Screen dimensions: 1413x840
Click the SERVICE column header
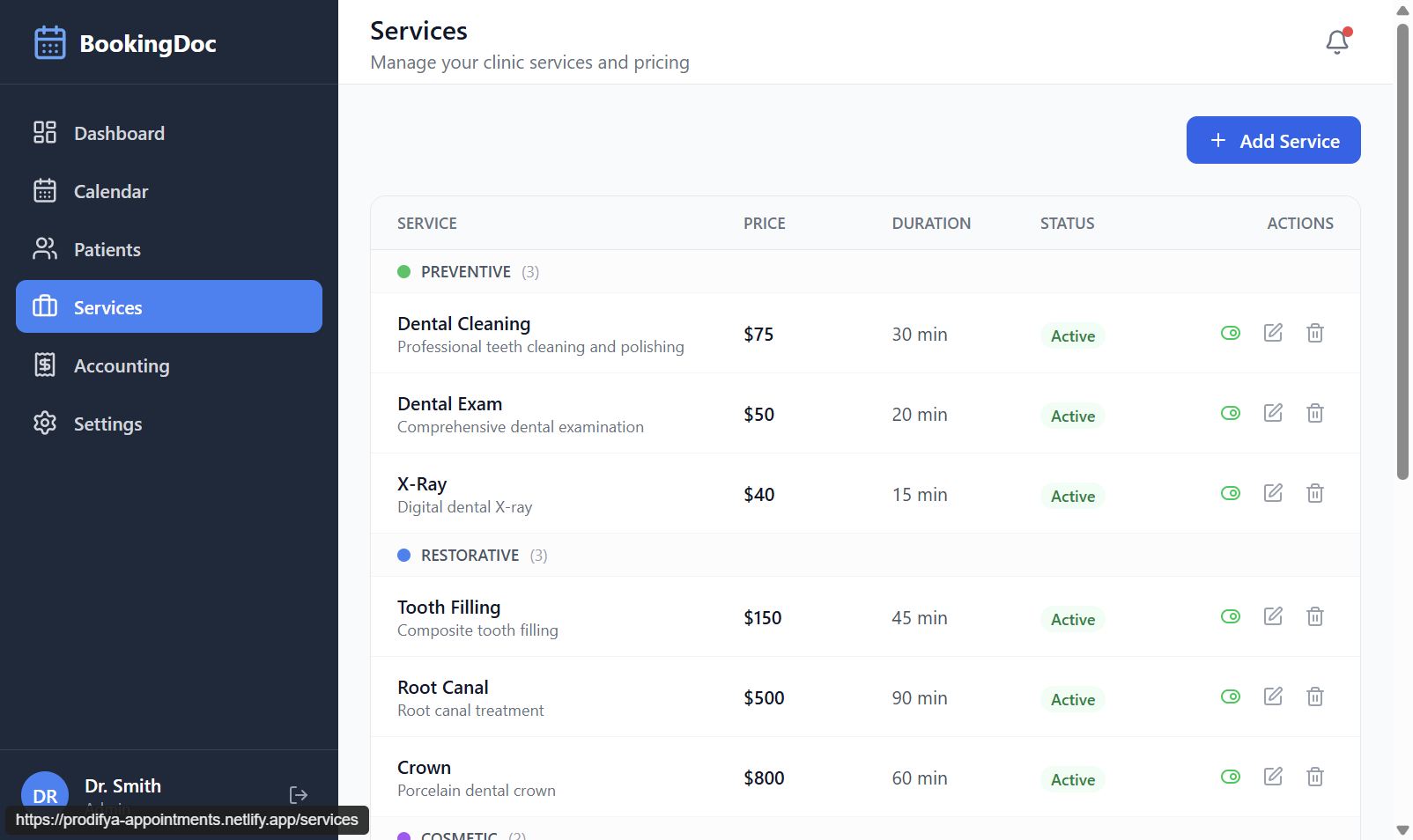(x=427, y=224)
